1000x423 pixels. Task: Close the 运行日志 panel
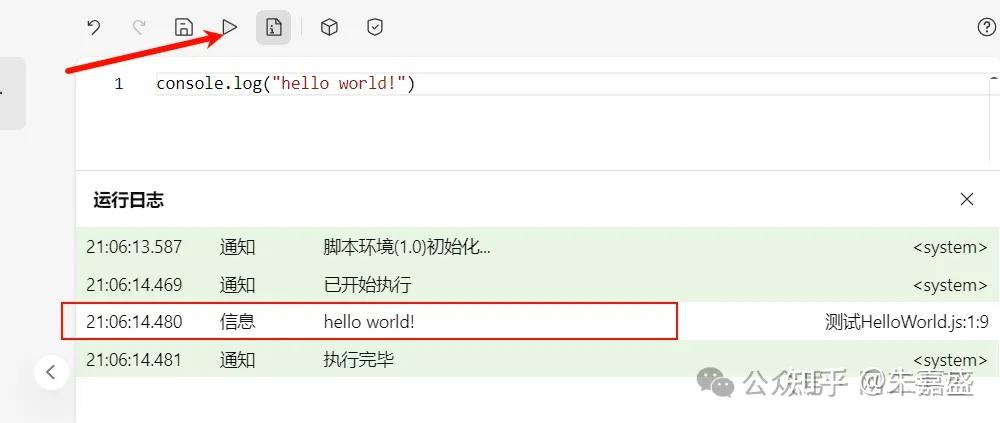967,199
